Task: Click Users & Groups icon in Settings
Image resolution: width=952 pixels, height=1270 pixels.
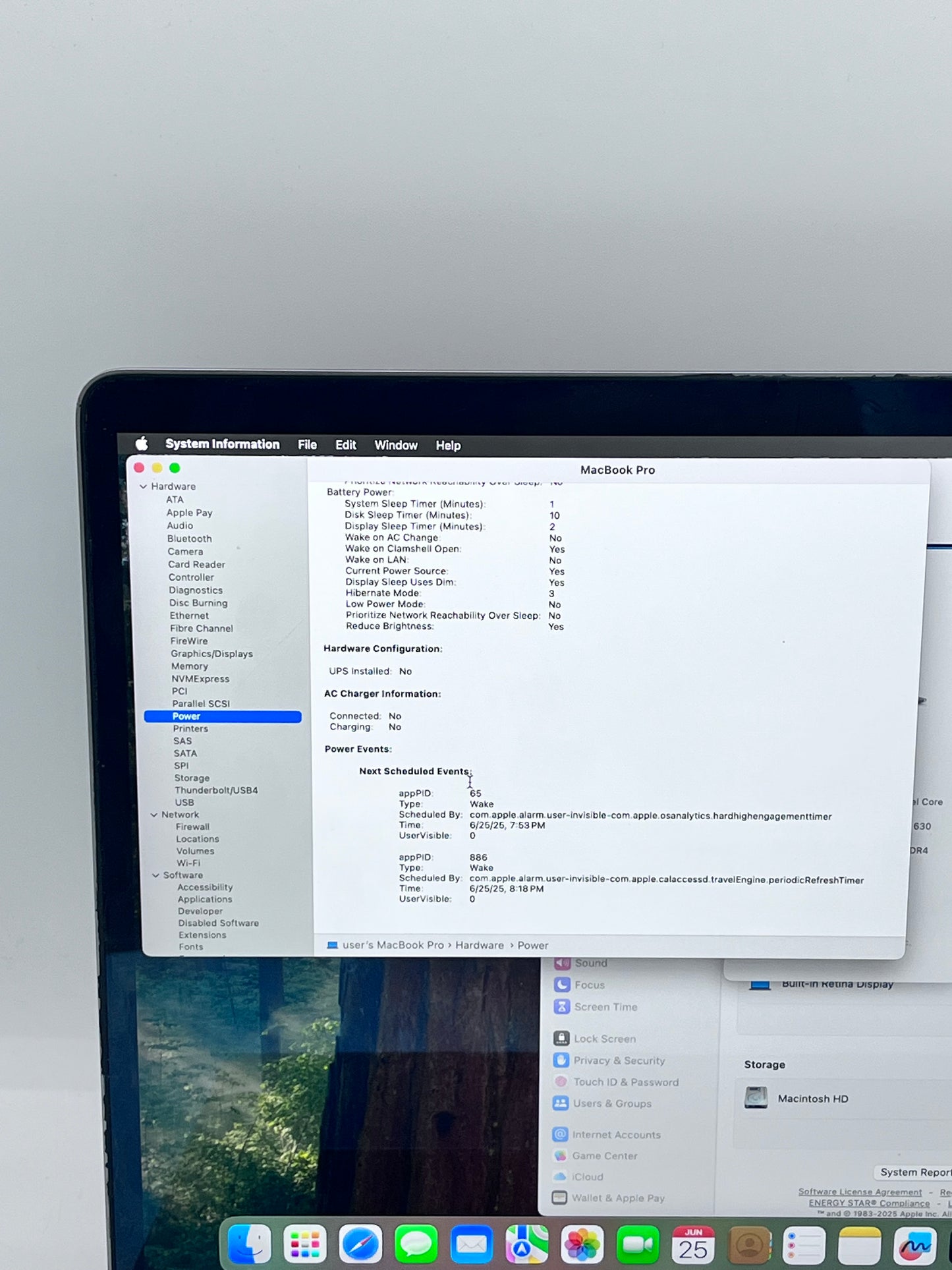Action: coord(561,1103)
